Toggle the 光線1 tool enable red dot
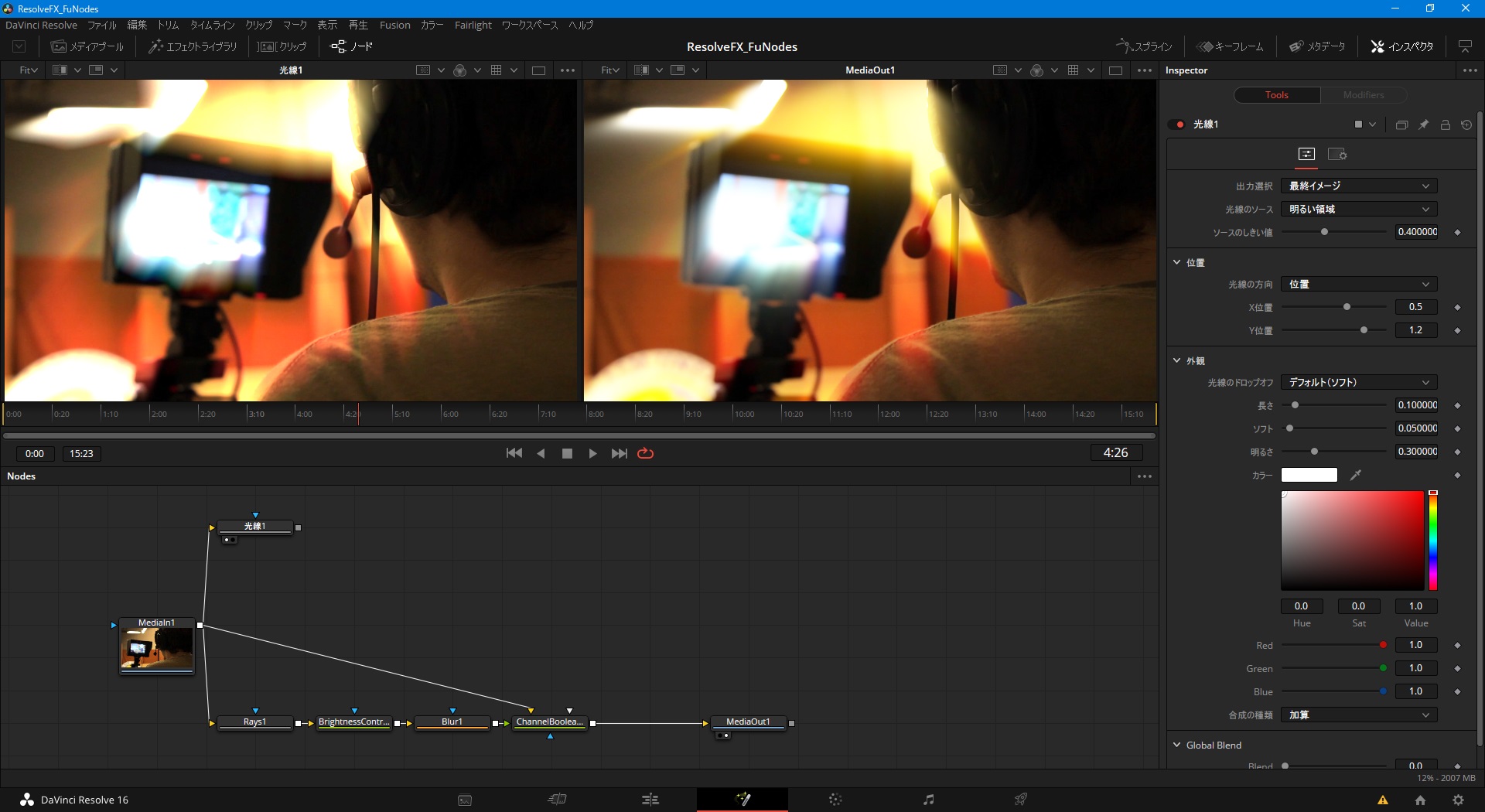Viewport: 1485px width, 812px height. 1179,125
